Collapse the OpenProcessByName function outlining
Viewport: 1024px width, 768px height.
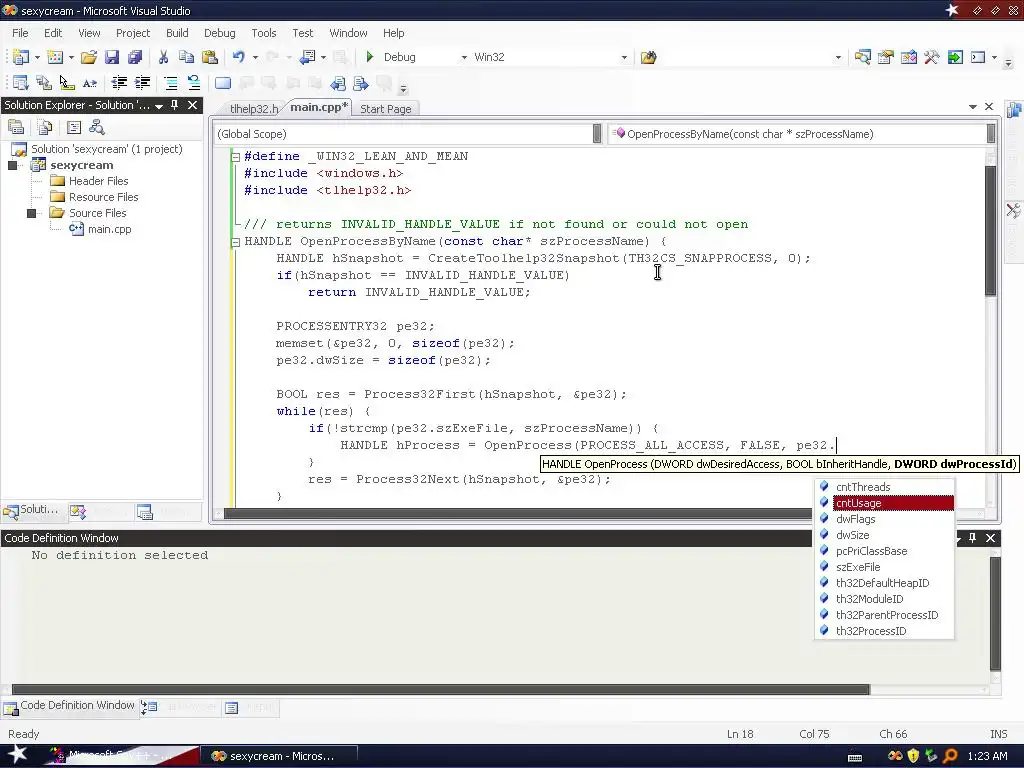[236, 242]
